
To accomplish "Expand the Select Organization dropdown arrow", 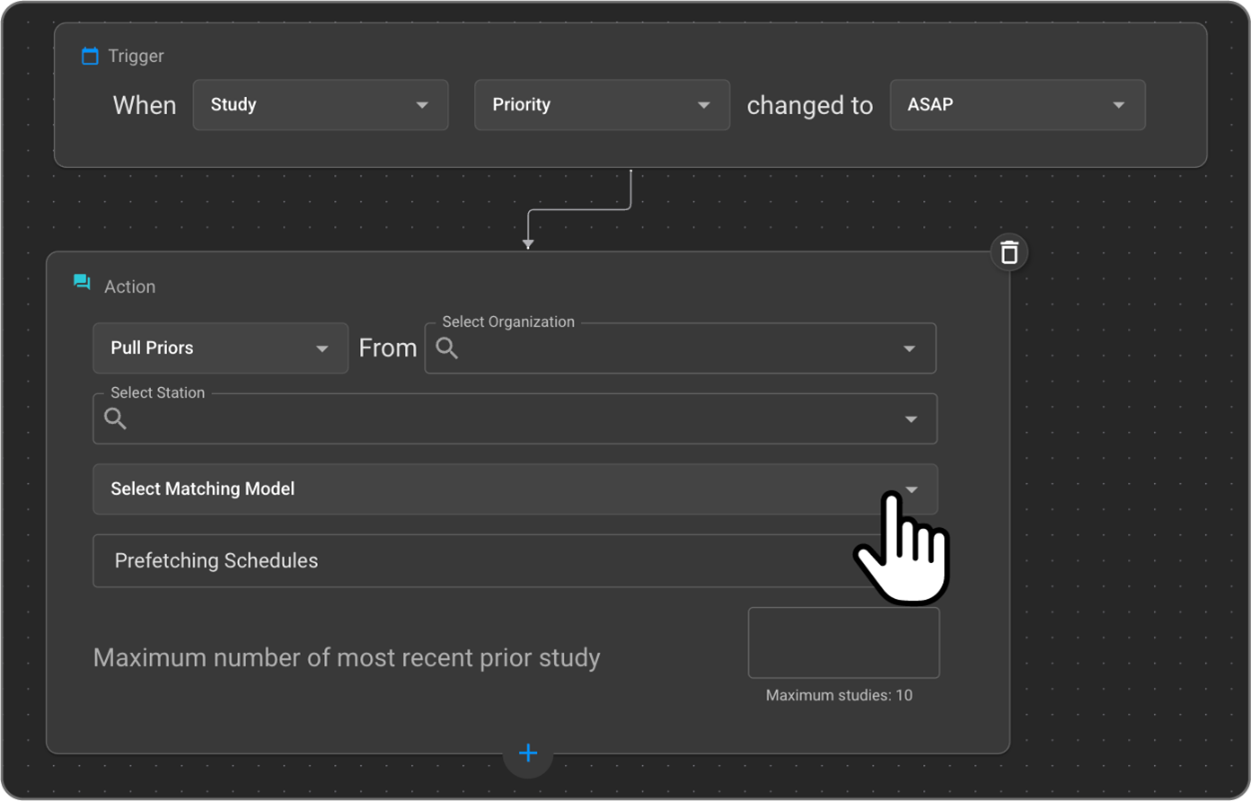I will (909, 349).
